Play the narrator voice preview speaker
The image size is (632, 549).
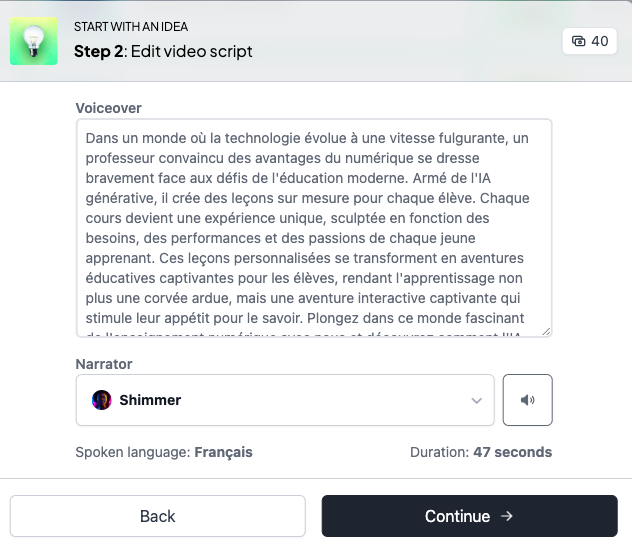(528, 400)
